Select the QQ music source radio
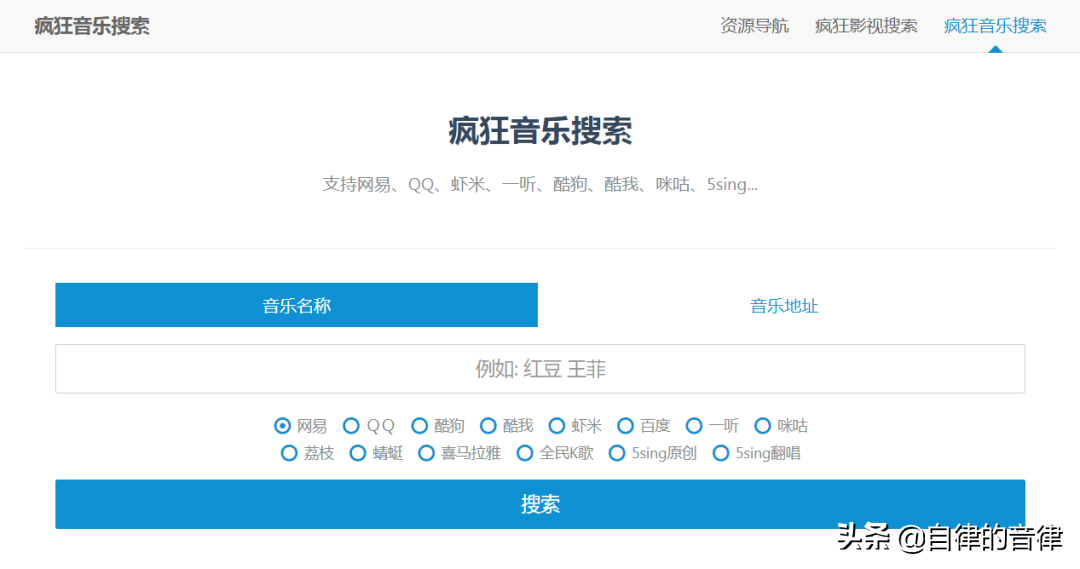 [x=351, y=426]
